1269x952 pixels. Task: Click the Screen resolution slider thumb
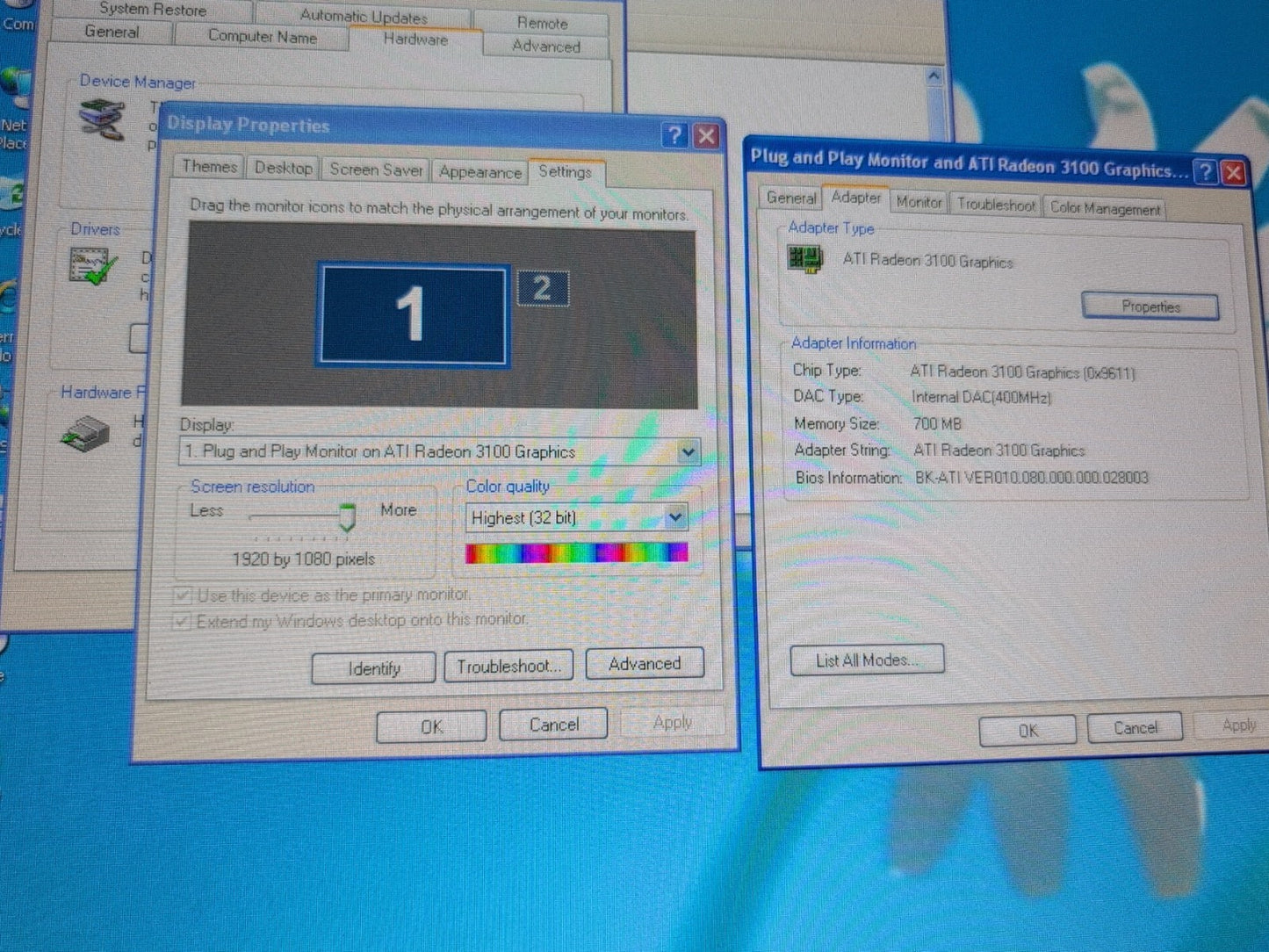point(348,516)
